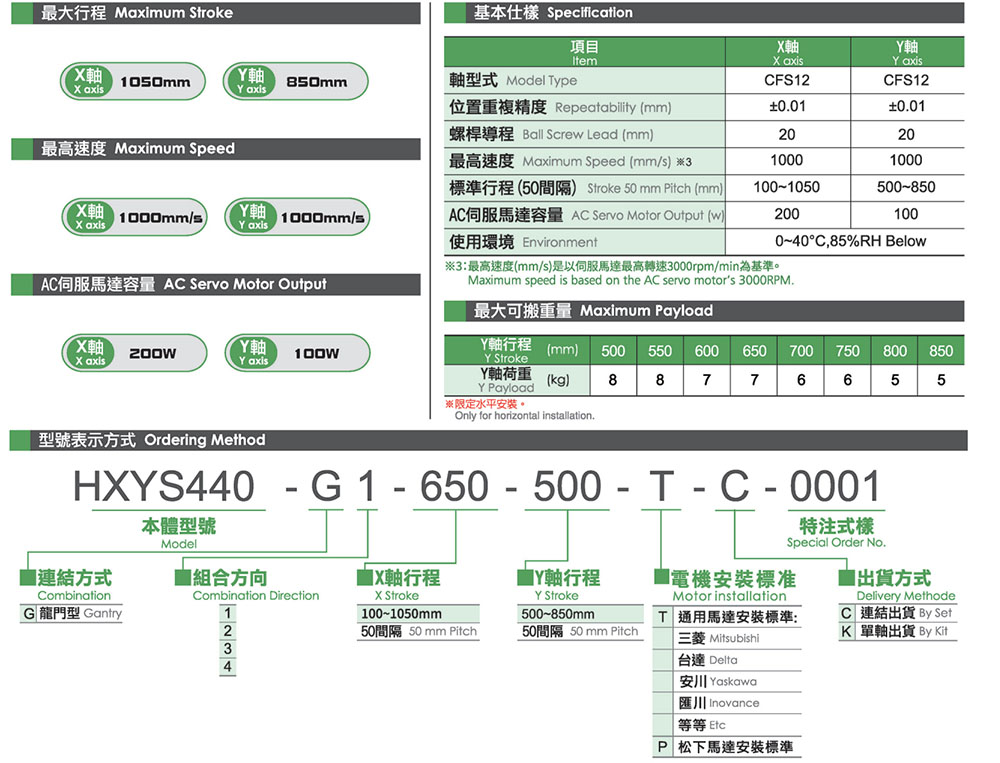Viewport: 1000px width, 763px height.
Task: Click the Repeatability (mm) row label
Action: coord(584,107)
